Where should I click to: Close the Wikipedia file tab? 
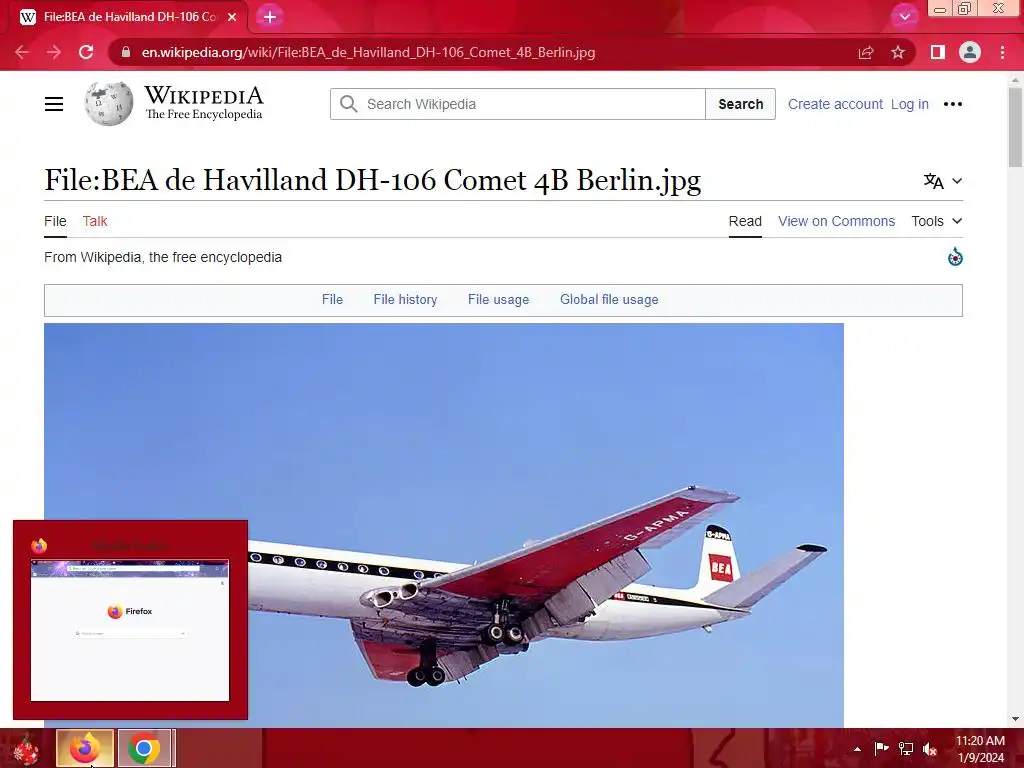point(232,17)
